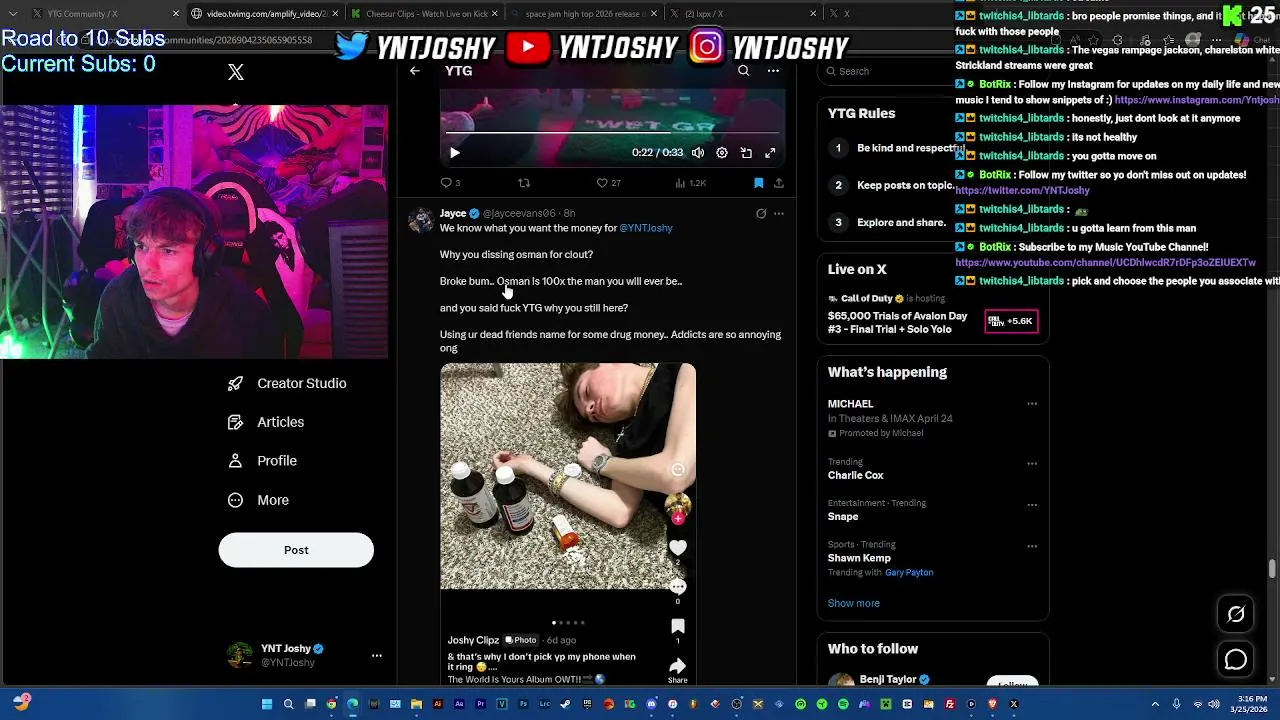This screenshot has width=1280, height=720.
Task: Open the more options dots in YTG header
Action: 773,71
